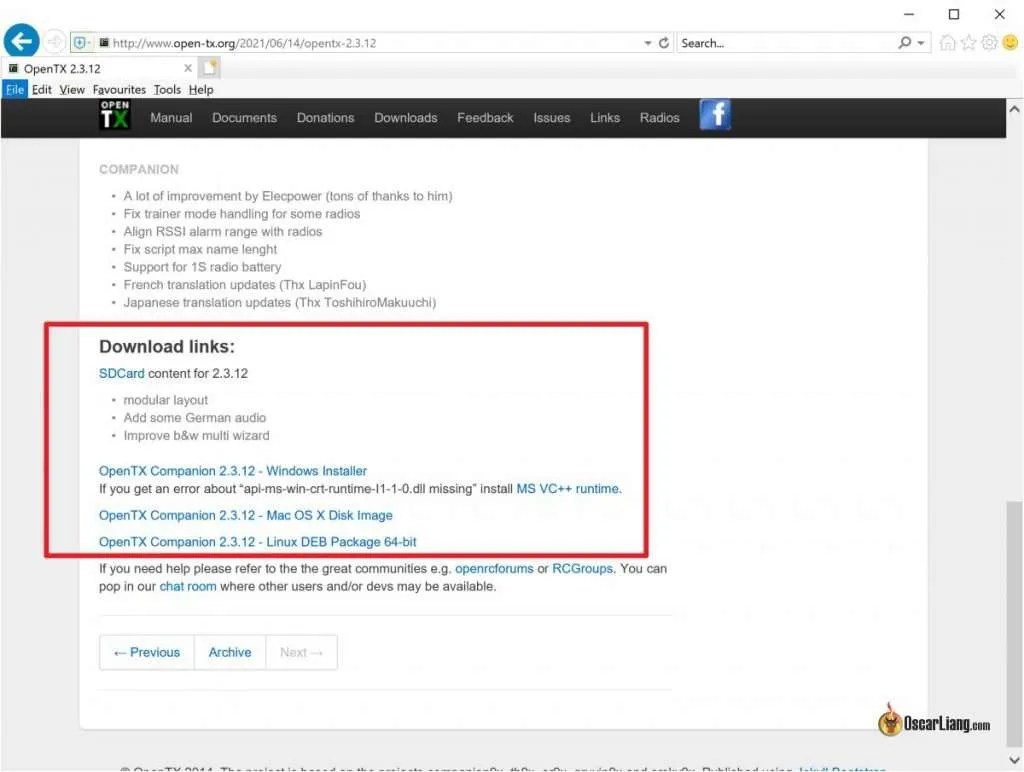This screenshot has height=772, width=1024.
Task: Open the address bar history dropdown arrow
Action: [648, 43]
